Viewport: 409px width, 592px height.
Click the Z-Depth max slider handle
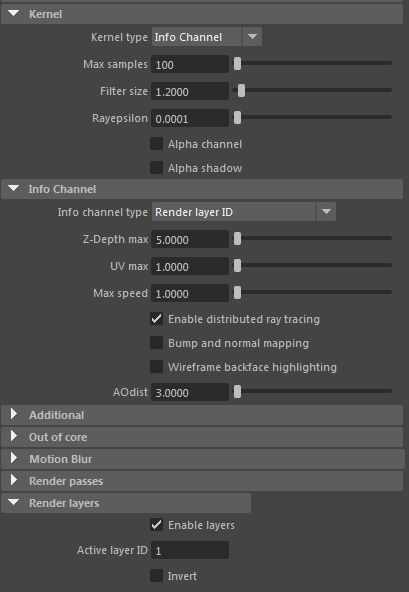coord(237,238)
